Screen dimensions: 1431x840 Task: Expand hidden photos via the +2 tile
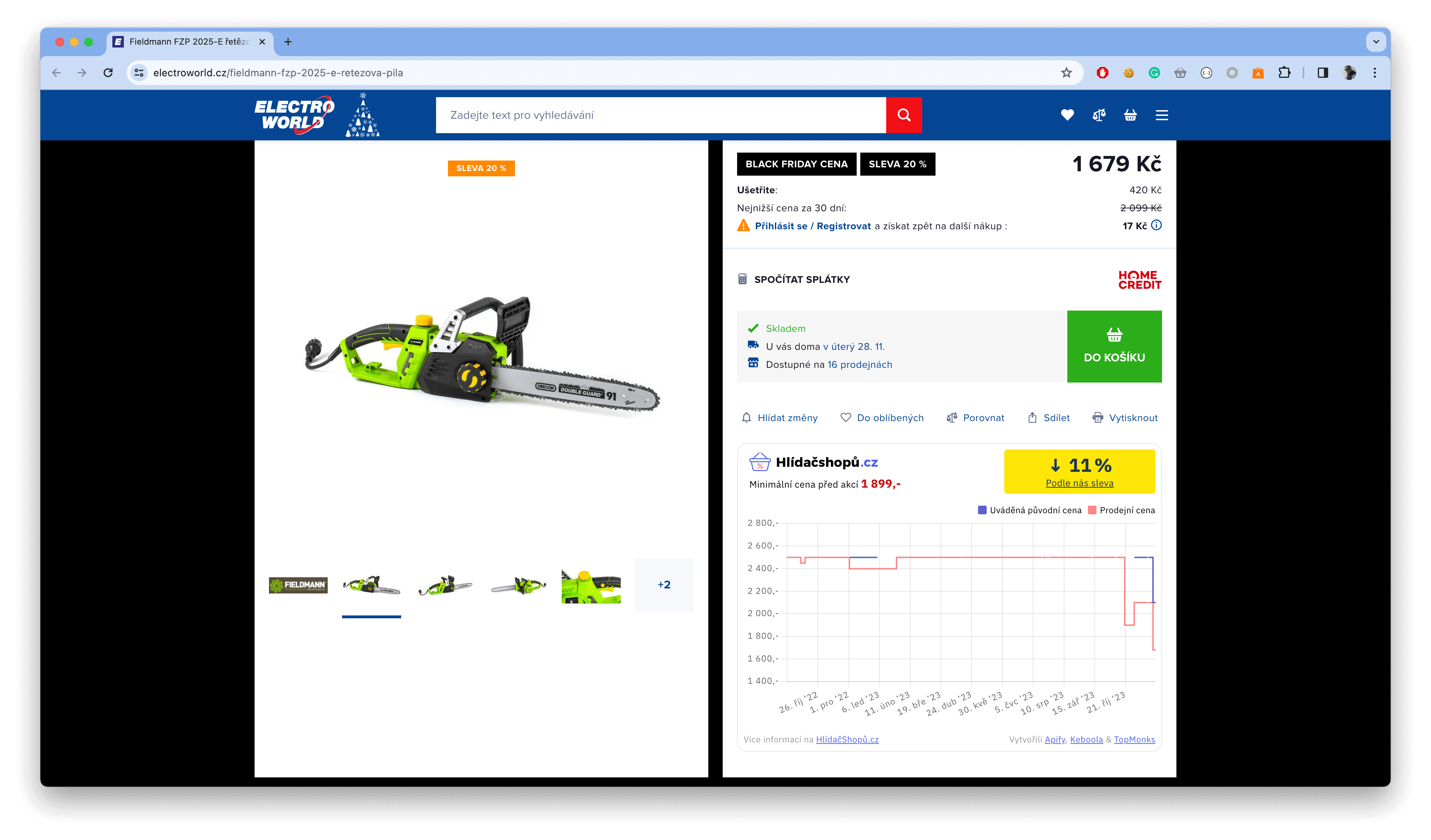point(664,584)
